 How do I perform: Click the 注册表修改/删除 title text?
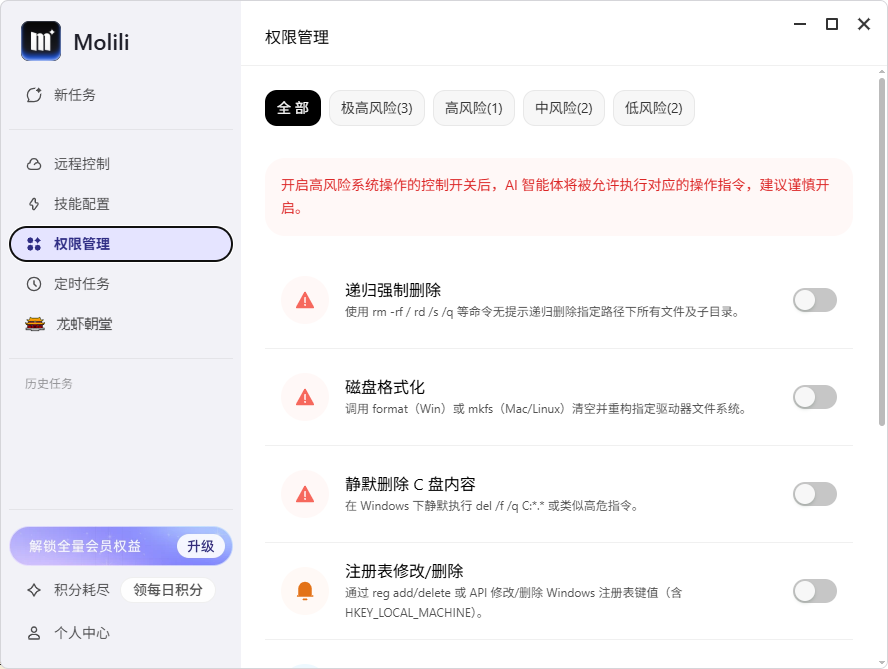[x=404, y=571]
